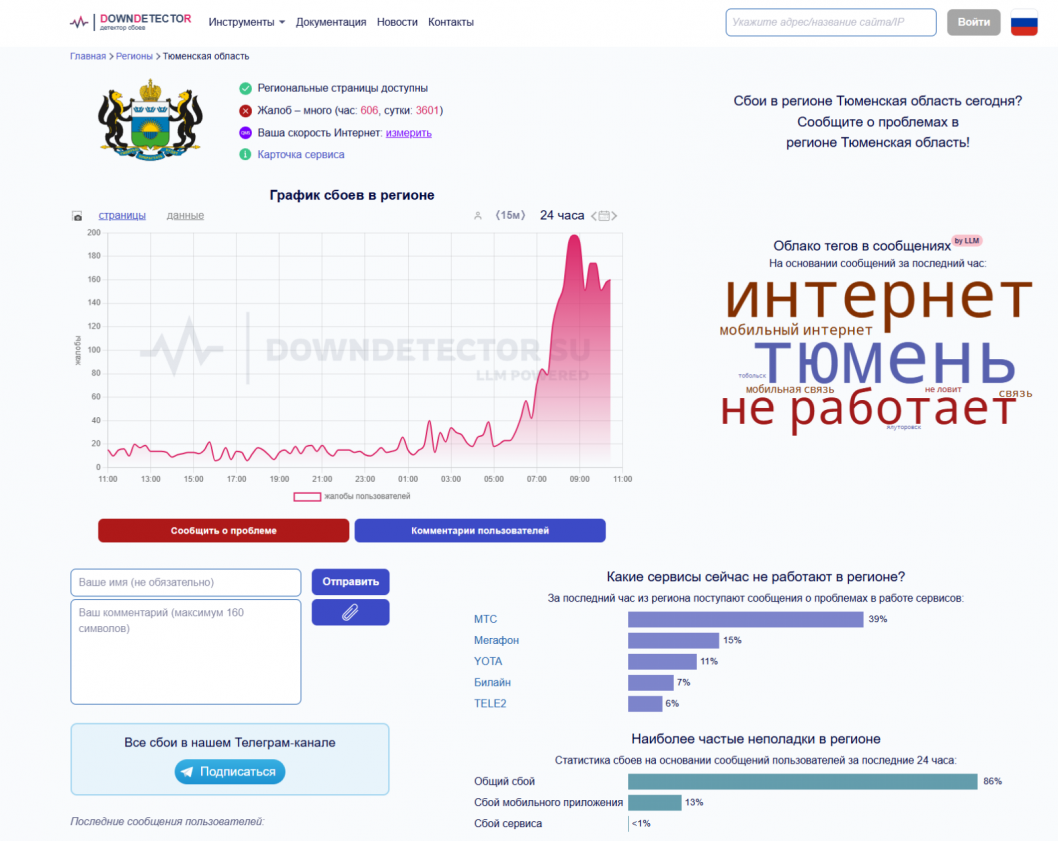Click the green info icon near Карточка сервиса
Image resolution: width=1058 pixels, height=841 pixels.
click(x=245, y=155)
